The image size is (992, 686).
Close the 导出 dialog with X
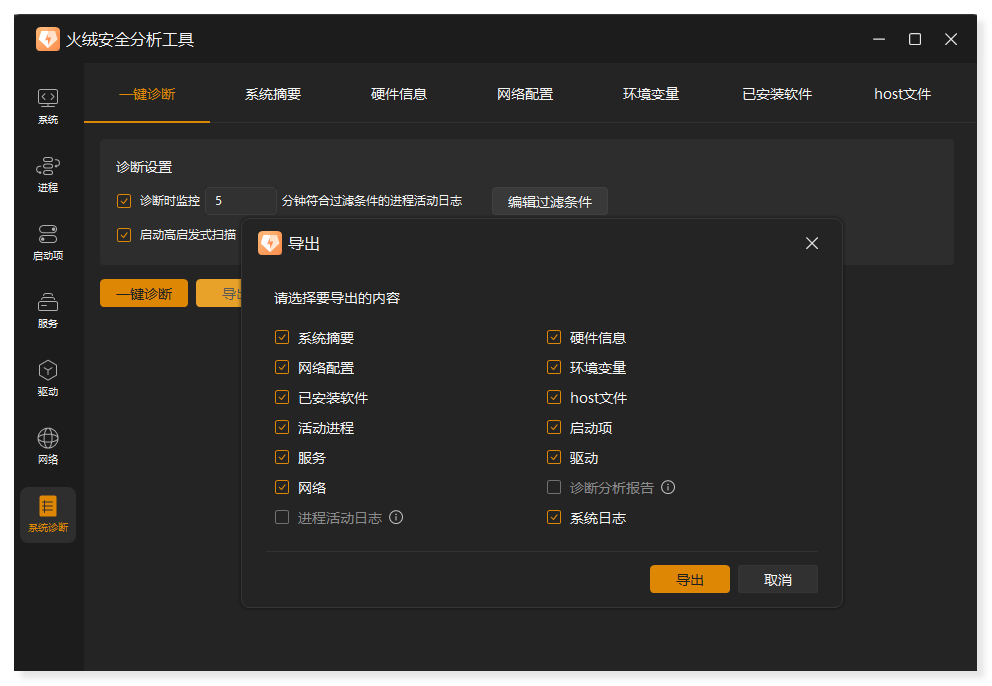[812, 243]
